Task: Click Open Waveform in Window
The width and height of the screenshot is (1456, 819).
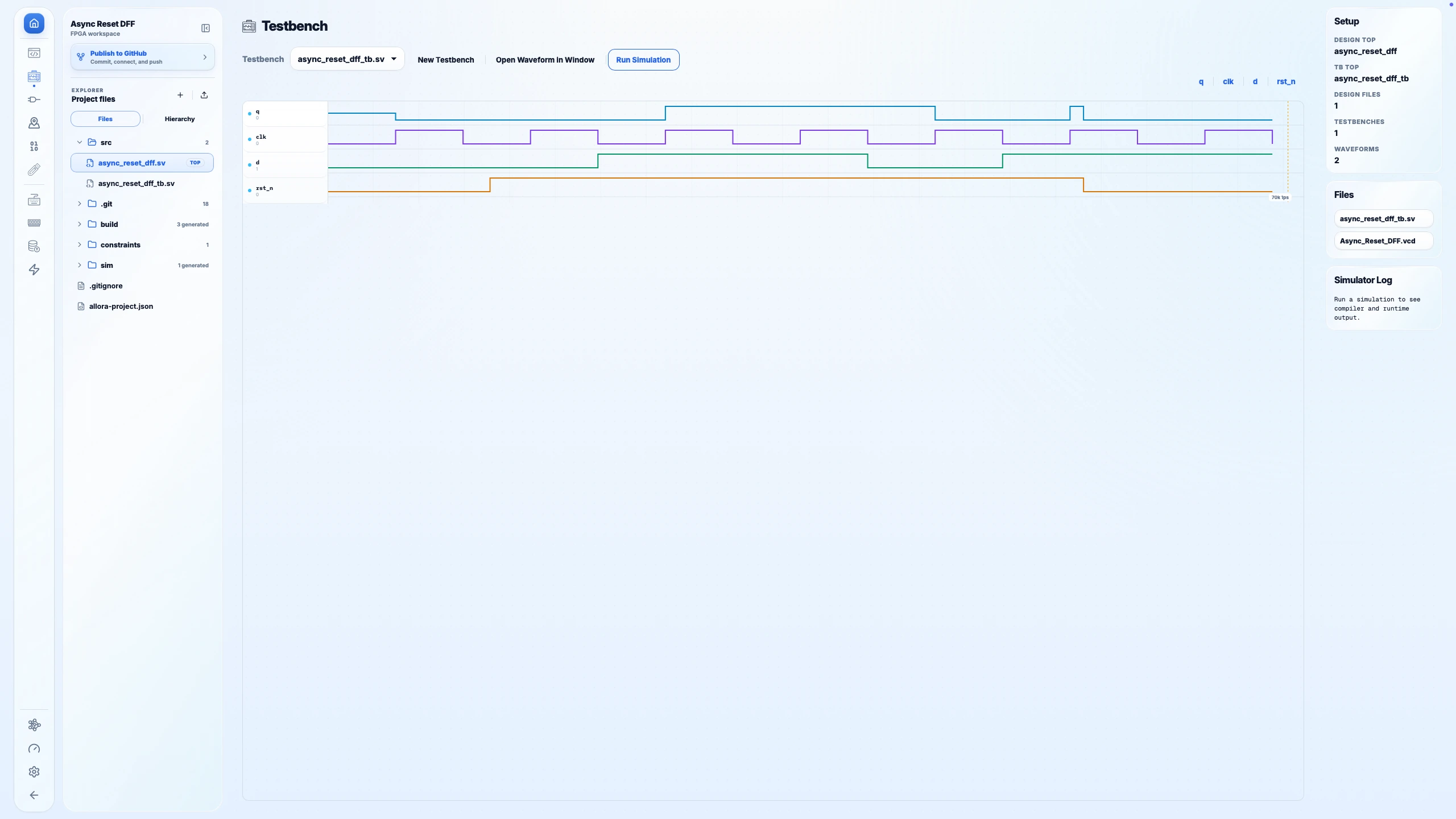Action: pos(545,60)
